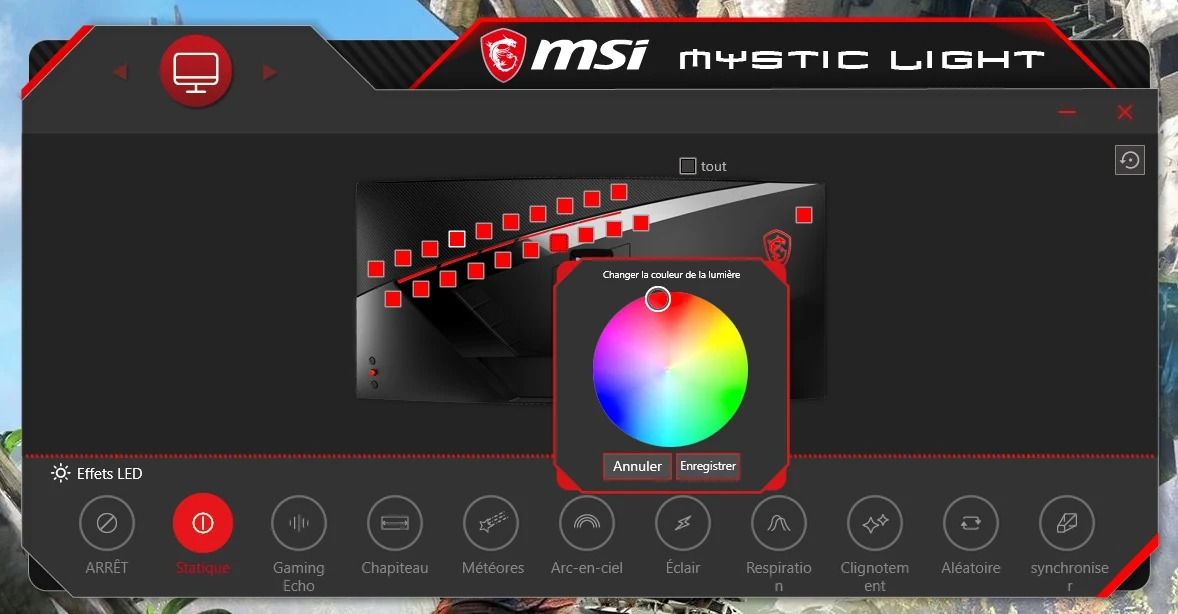
Task: Close the Mystic Light window
Action: click(x=1125, y=113)
